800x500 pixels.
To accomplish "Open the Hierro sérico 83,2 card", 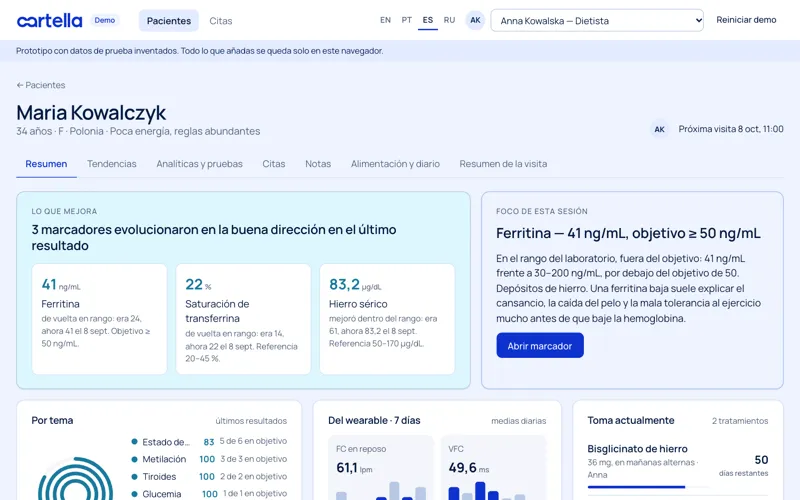I will (x=387, y=319).
